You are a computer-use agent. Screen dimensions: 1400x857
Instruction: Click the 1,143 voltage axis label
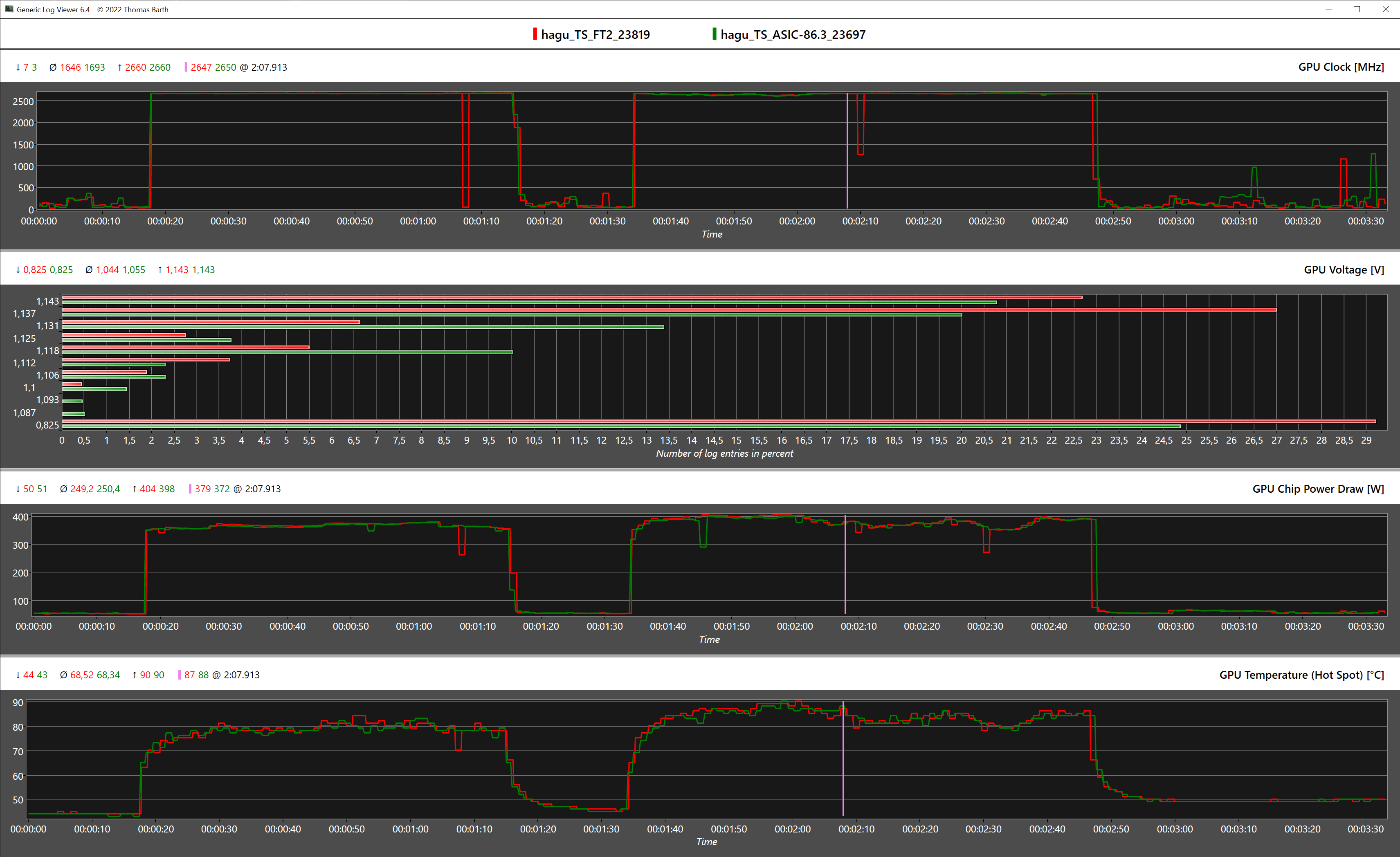(x=48, y=301)
